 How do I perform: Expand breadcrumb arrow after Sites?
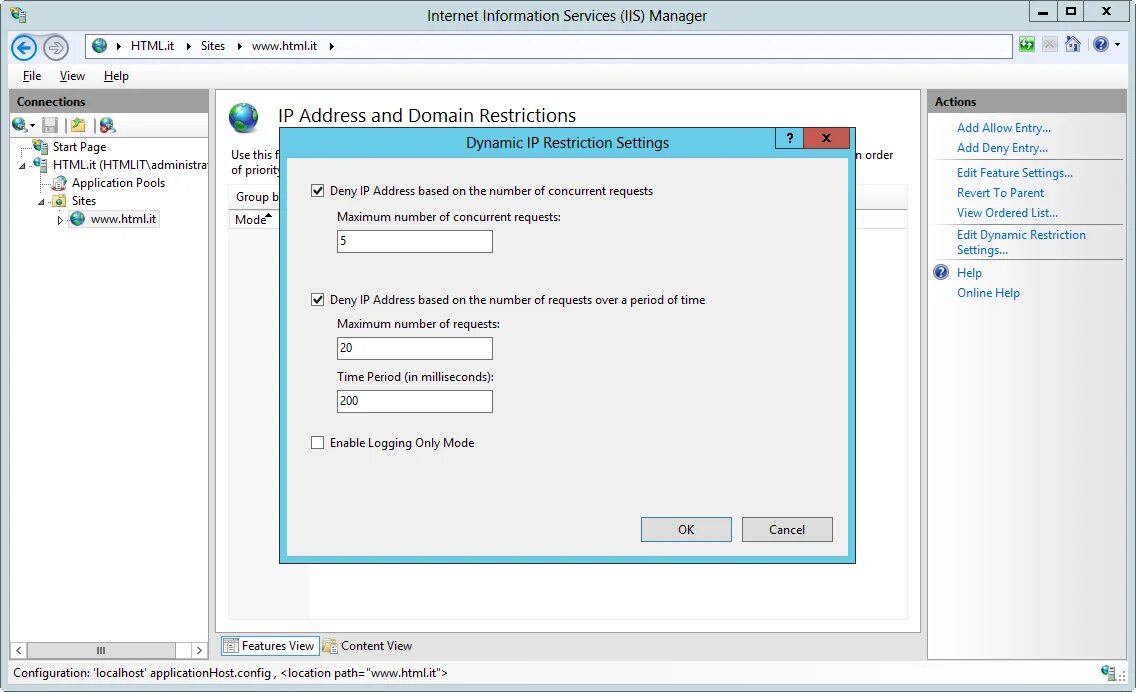[x=239, y=46]
